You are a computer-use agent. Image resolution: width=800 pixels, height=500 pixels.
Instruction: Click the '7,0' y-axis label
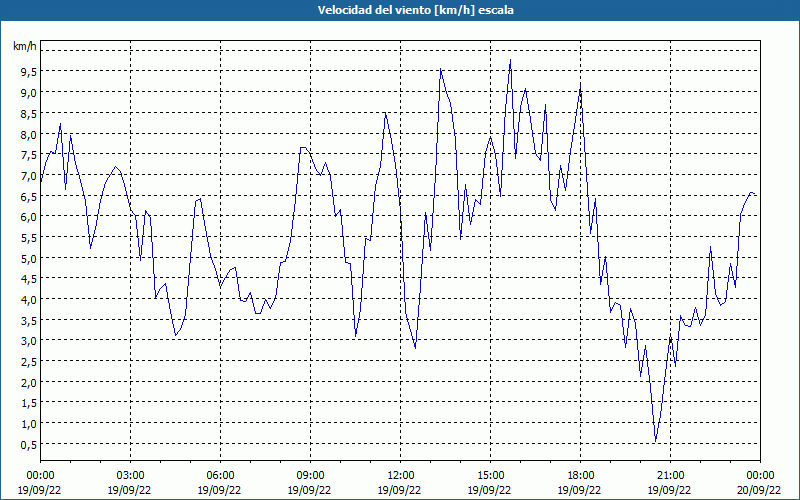[28, 176]
